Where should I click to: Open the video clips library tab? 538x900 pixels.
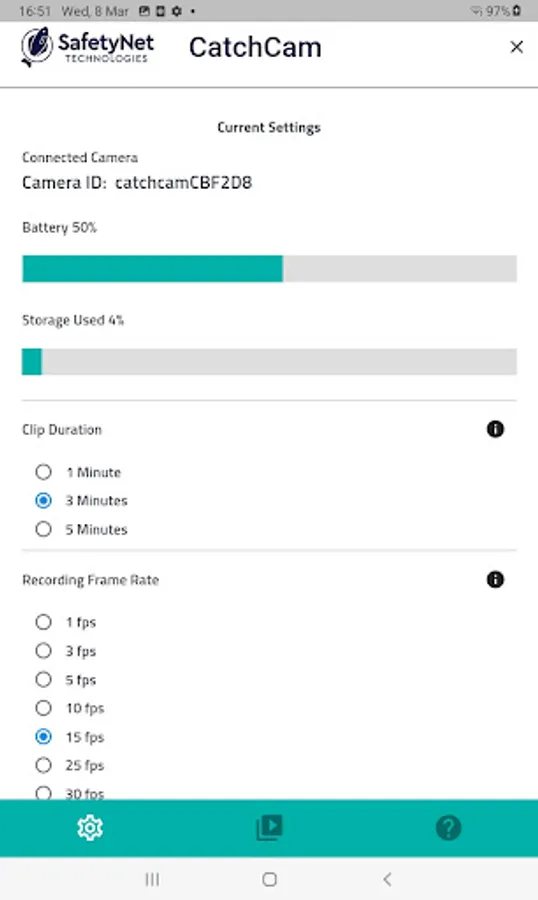pyautogui.click(x=269, y=828)
